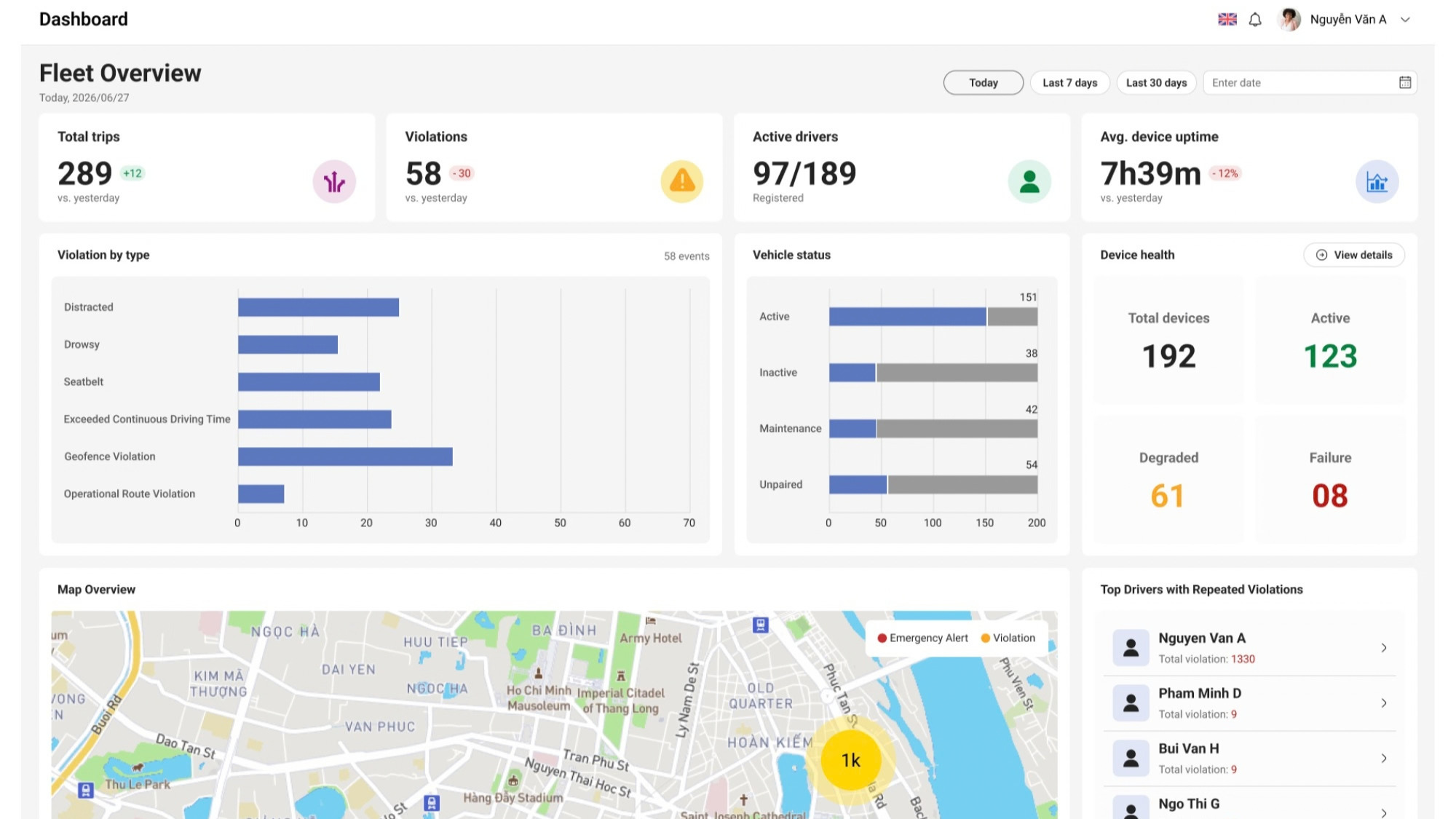The width and height of the screenshot is (1456, 819).
Task: Click the Violations warning icon
Action: point(682,181)
